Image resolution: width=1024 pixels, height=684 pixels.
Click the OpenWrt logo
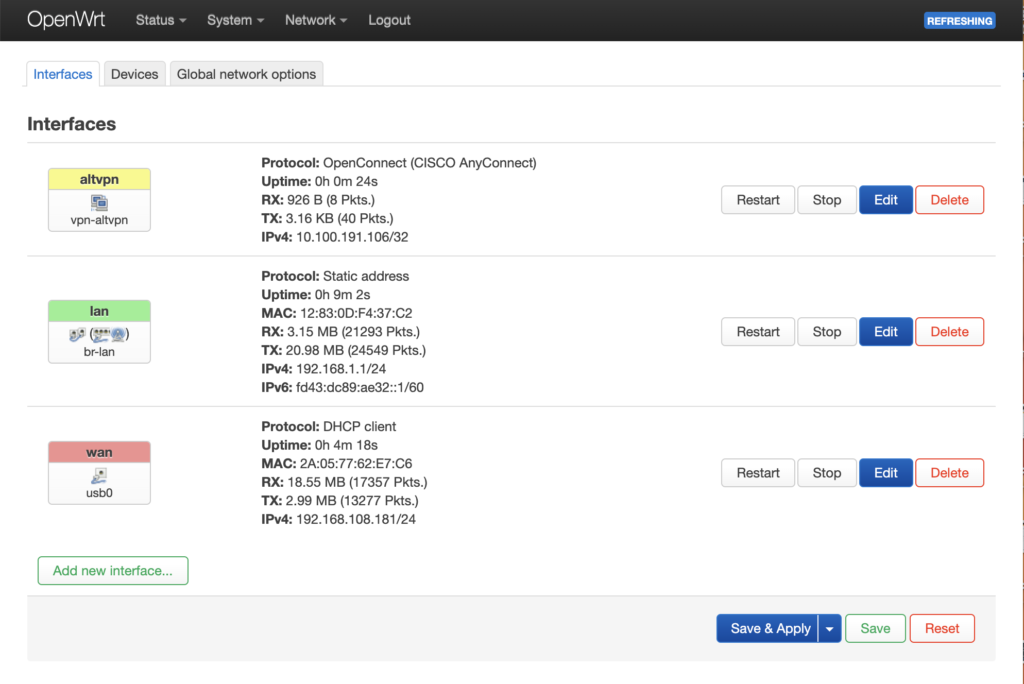66,20
